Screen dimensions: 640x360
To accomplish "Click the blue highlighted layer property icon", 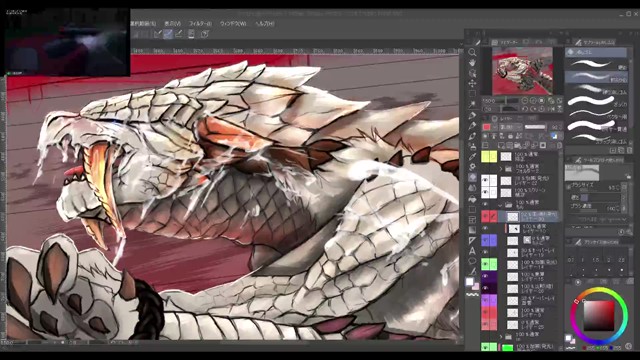I will click(554, 136).
